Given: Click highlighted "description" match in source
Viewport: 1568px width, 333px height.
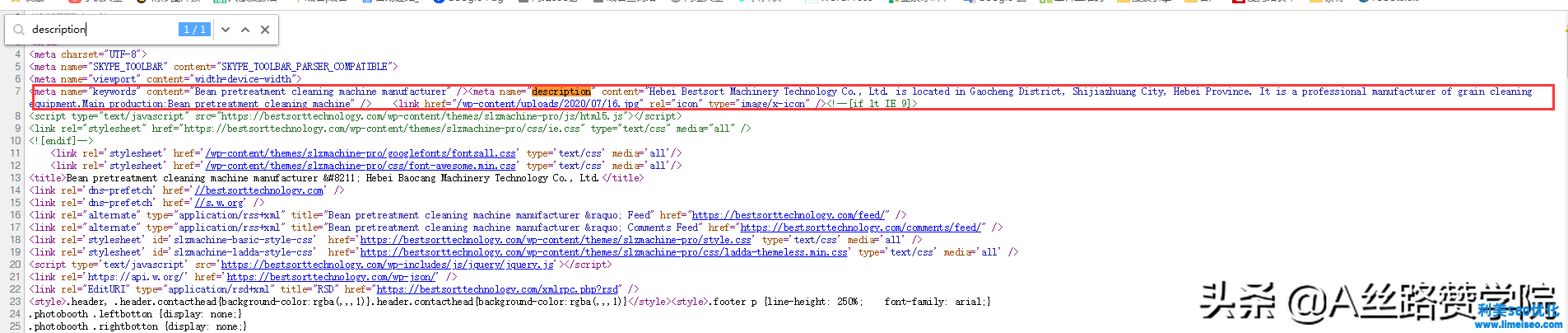Looking at the screenshot, I should point(561,91).
